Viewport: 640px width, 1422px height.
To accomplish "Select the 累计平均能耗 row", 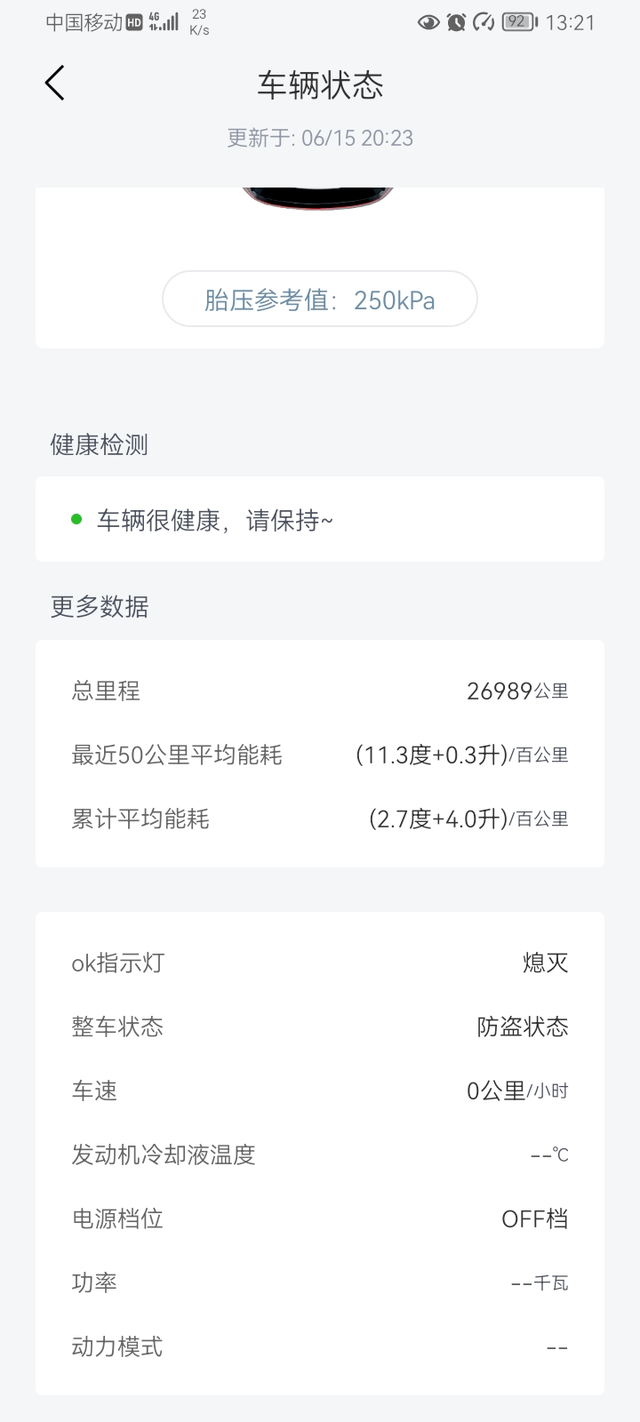I will [320, 819].
